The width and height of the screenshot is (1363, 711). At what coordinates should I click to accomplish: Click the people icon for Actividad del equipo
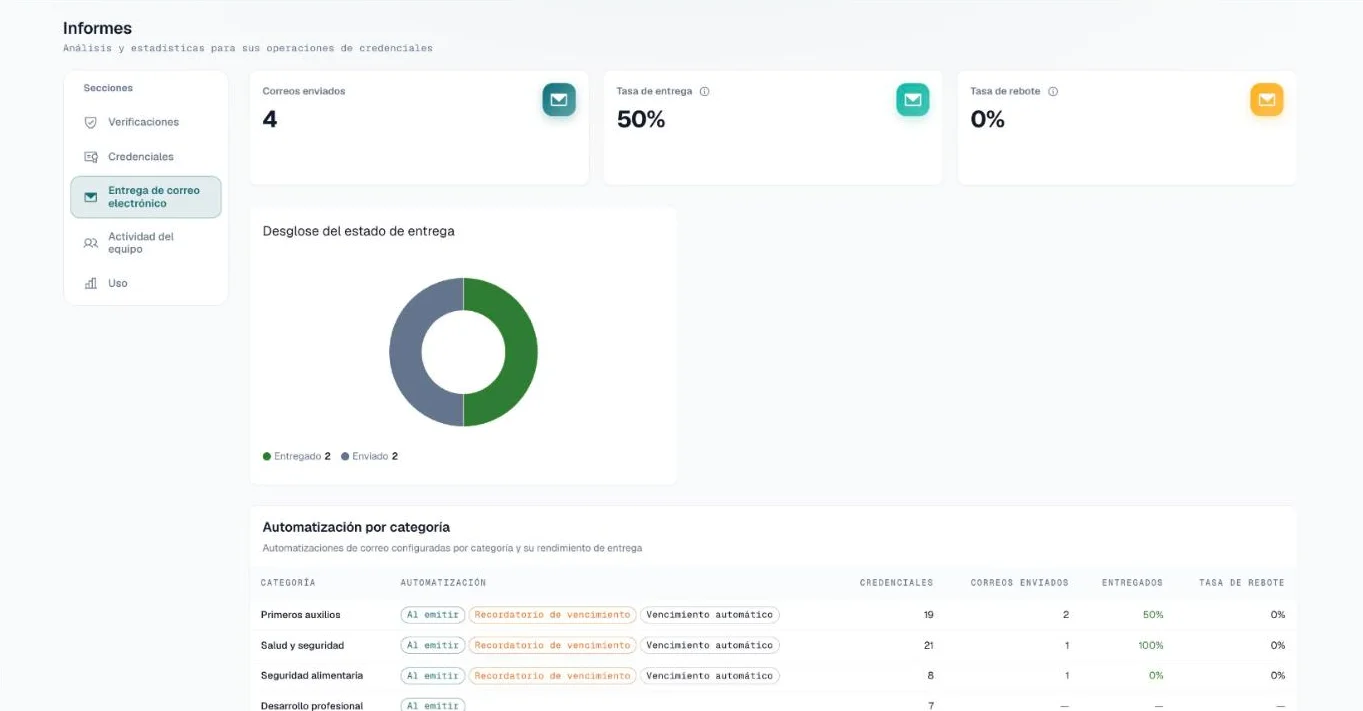point(91,243)
